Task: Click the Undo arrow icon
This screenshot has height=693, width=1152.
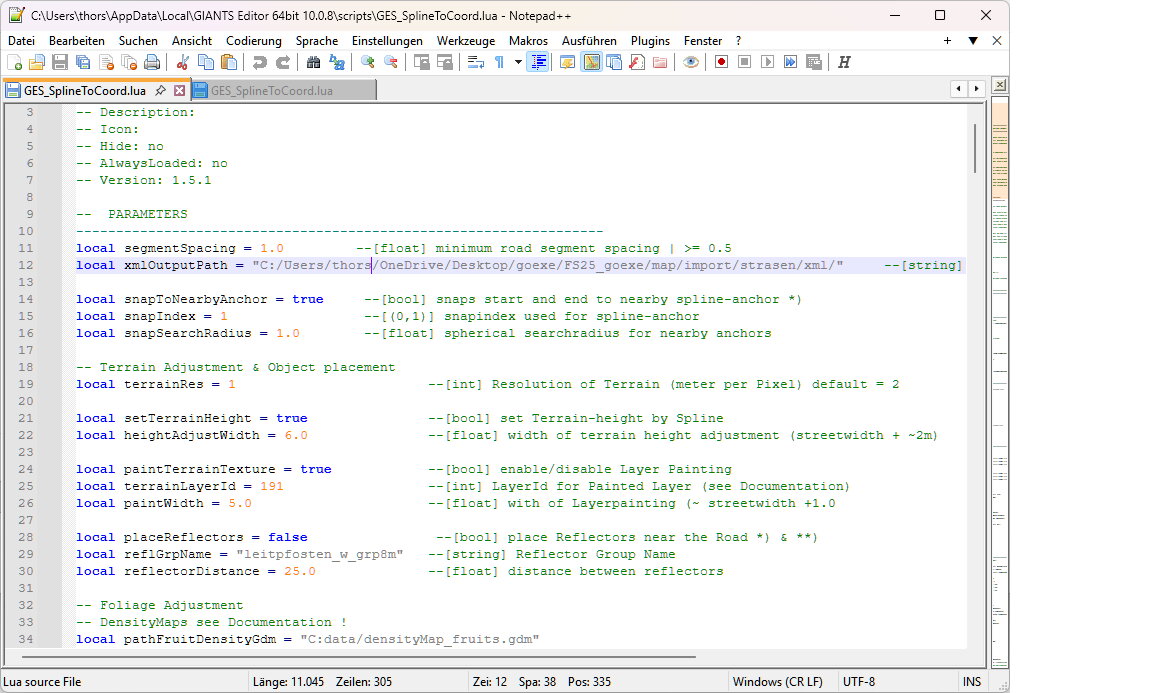Action: pos(260,62)
